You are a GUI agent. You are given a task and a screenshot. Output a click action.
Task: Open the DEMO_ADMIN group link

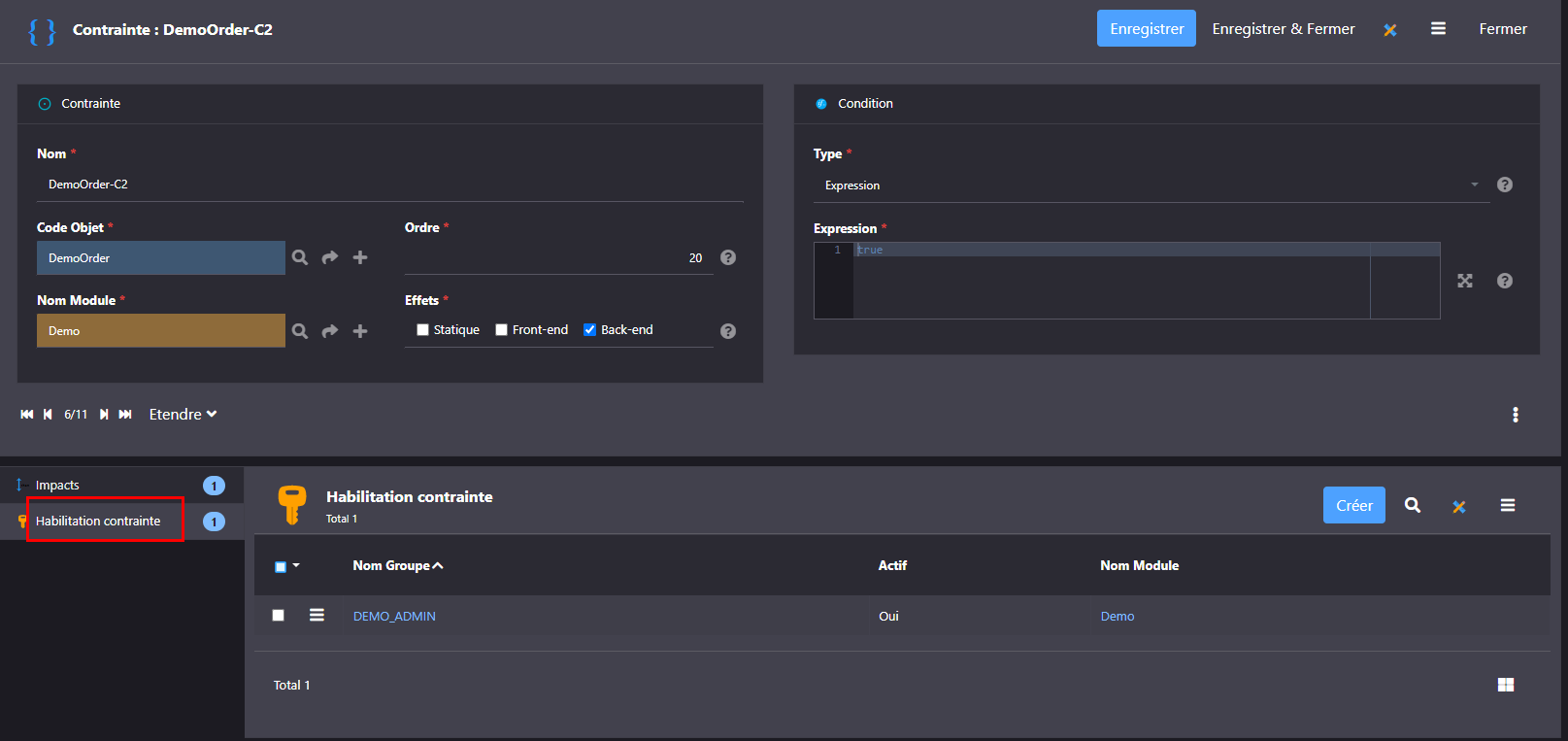[x=394, y=616]
